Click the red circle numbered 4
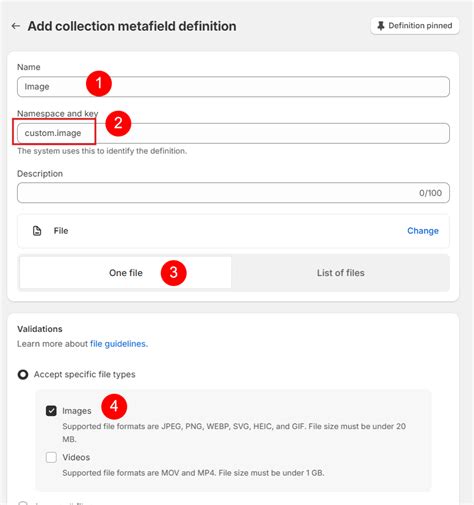Viewport: 474px width, 505px height. point(114,407)
